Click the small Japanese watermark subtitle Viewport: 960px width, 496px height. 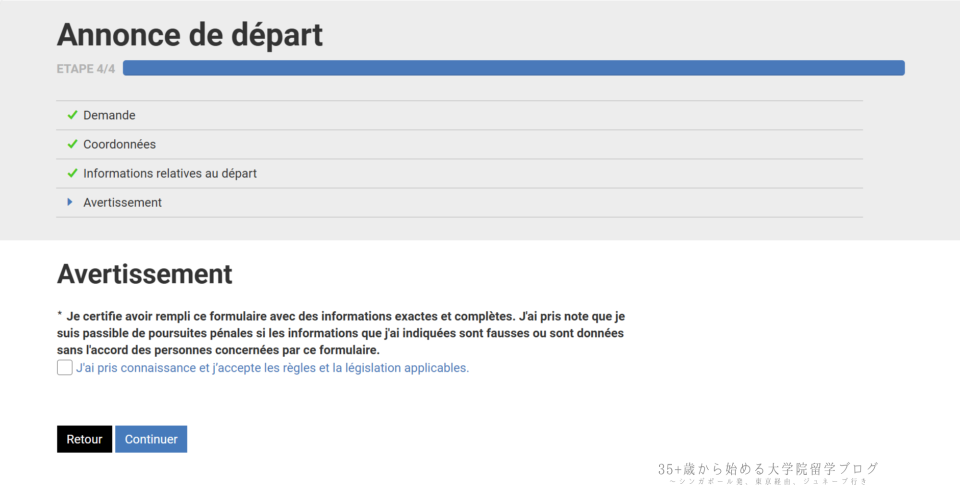tap(768, 482)
